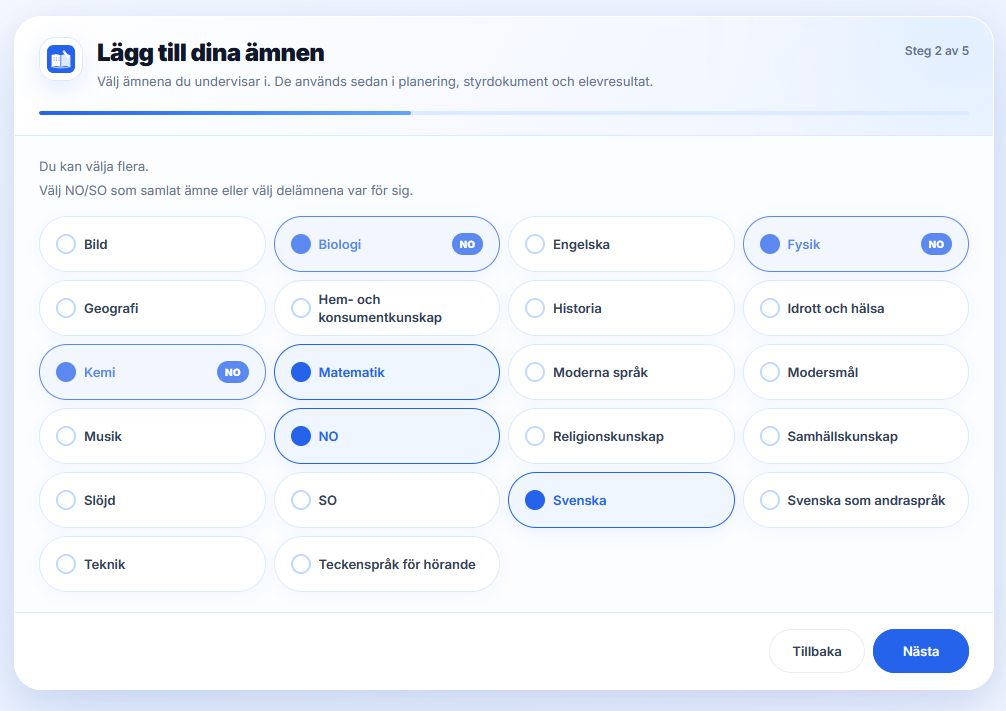Select Idrott och hälsa
Screen dimensions: 1006x711
pyautogui.click(x=856, y=308)
